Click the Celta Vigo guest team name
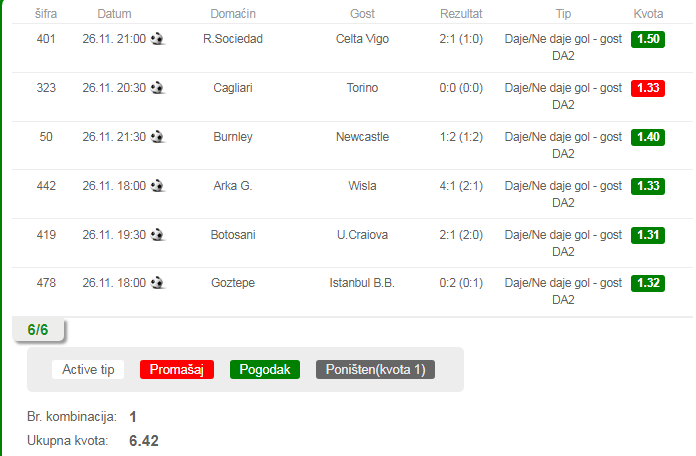The image size is (696, 456). pos(362,39)
